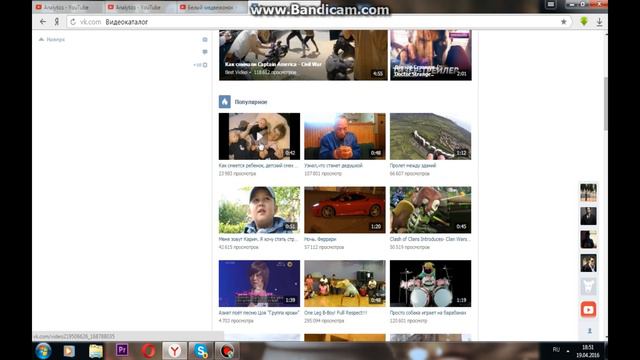Click the 107 801 просмотр view count
This screenshot has height=360, width=640.
[323, 173]
